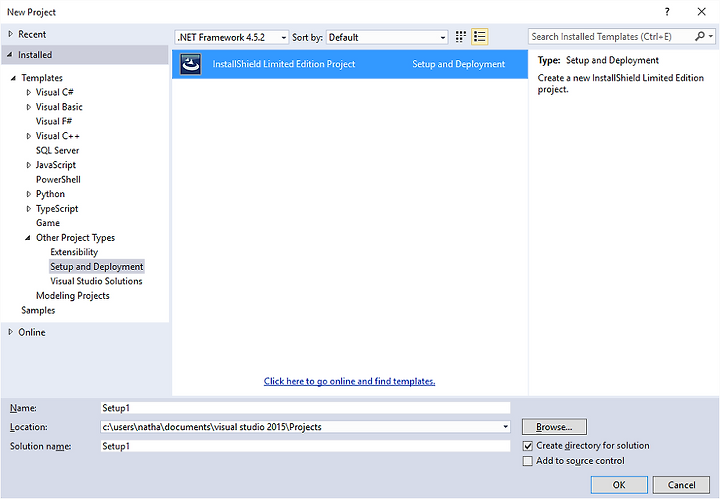Expand the Visual C# node arrow
The height and width of the screenshot is (499, 720).
click(28, 92)
